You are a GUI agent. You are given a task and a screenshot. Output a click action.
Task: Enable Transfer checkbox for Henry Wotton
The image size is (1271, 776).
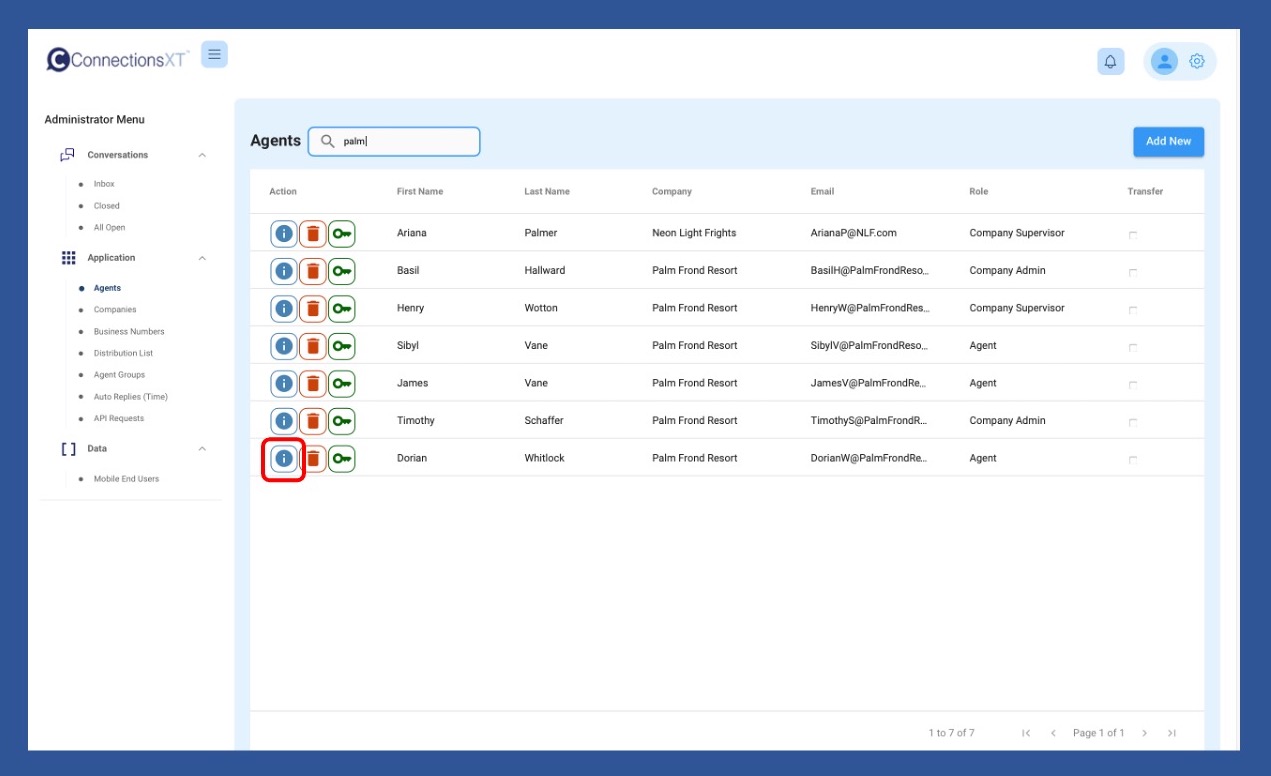point(1133,309)
